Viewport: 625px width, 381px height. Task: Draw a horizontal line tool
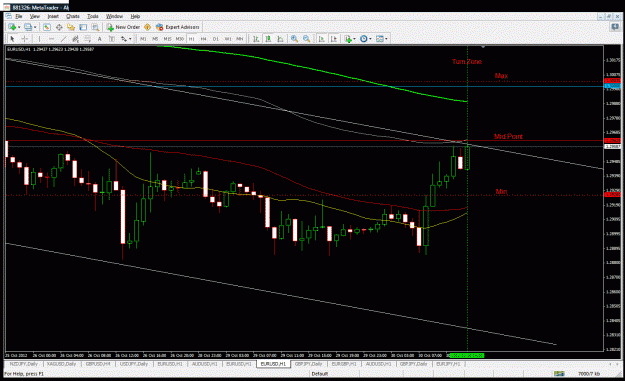[51, 39]
